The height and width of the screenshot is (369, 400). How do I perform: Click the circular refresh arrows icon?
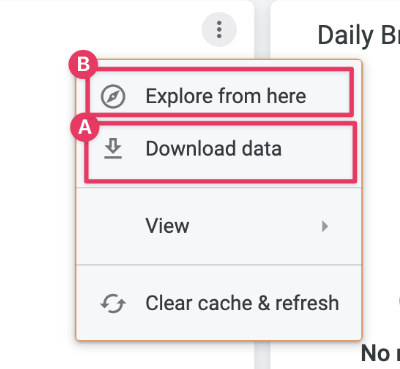click(113, 303)
